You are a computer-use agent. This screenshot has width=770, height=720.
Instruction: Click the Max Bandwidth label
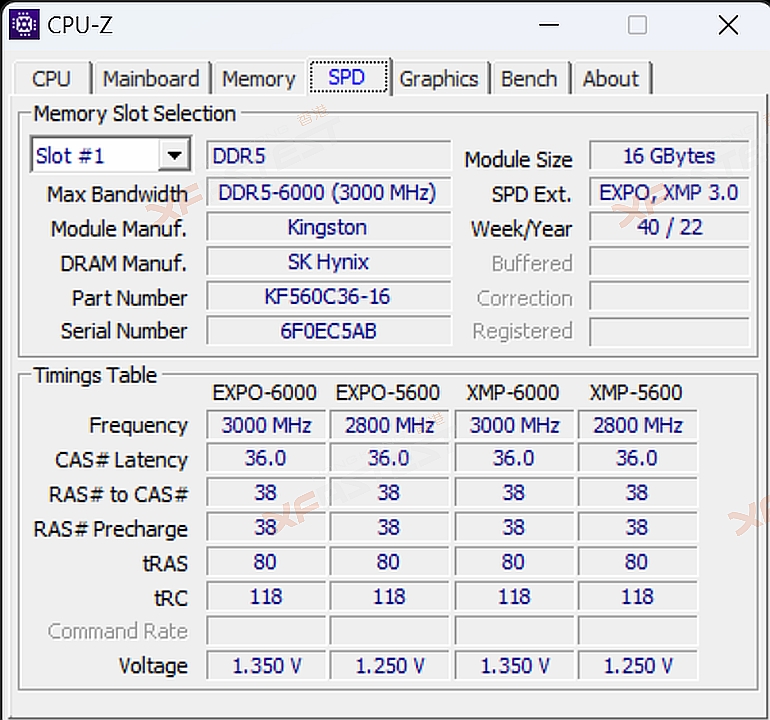117,194
